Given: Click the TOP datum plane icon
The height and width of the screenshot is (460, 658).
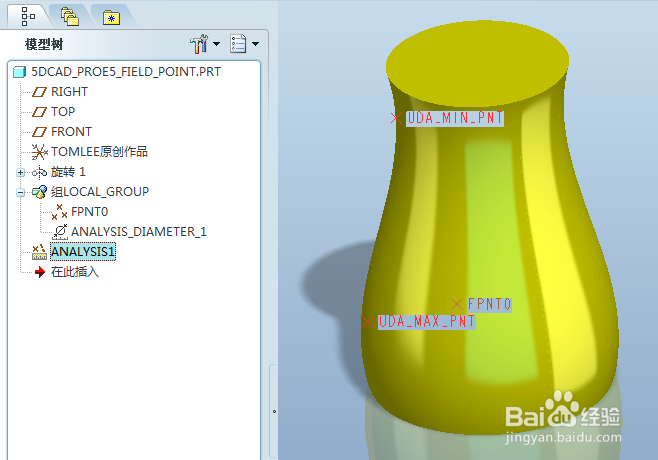Looking at the screenshot, I should 39,112.
